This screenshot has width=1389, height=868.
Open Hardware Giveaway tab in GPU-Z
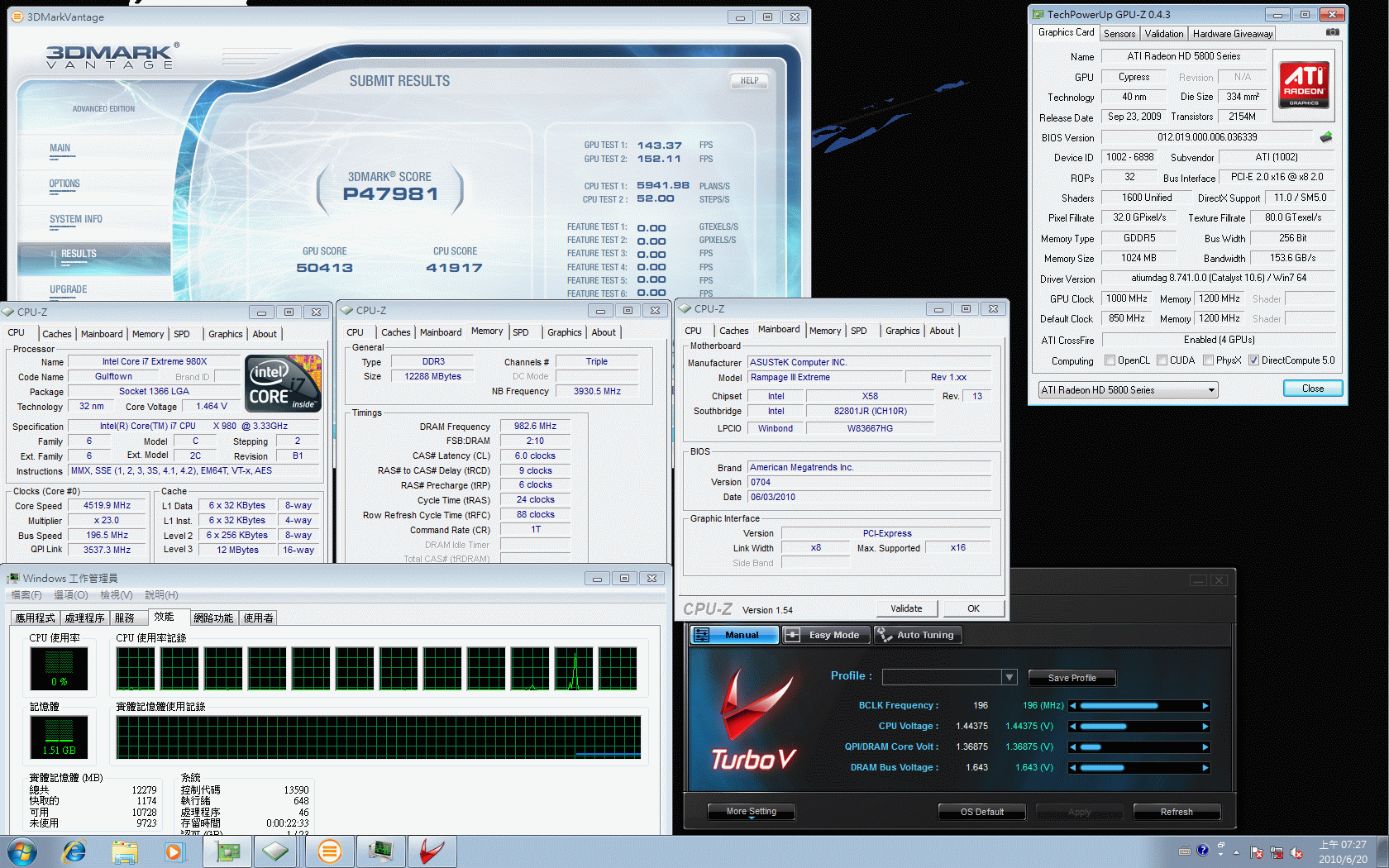[x=1233, y=34]
